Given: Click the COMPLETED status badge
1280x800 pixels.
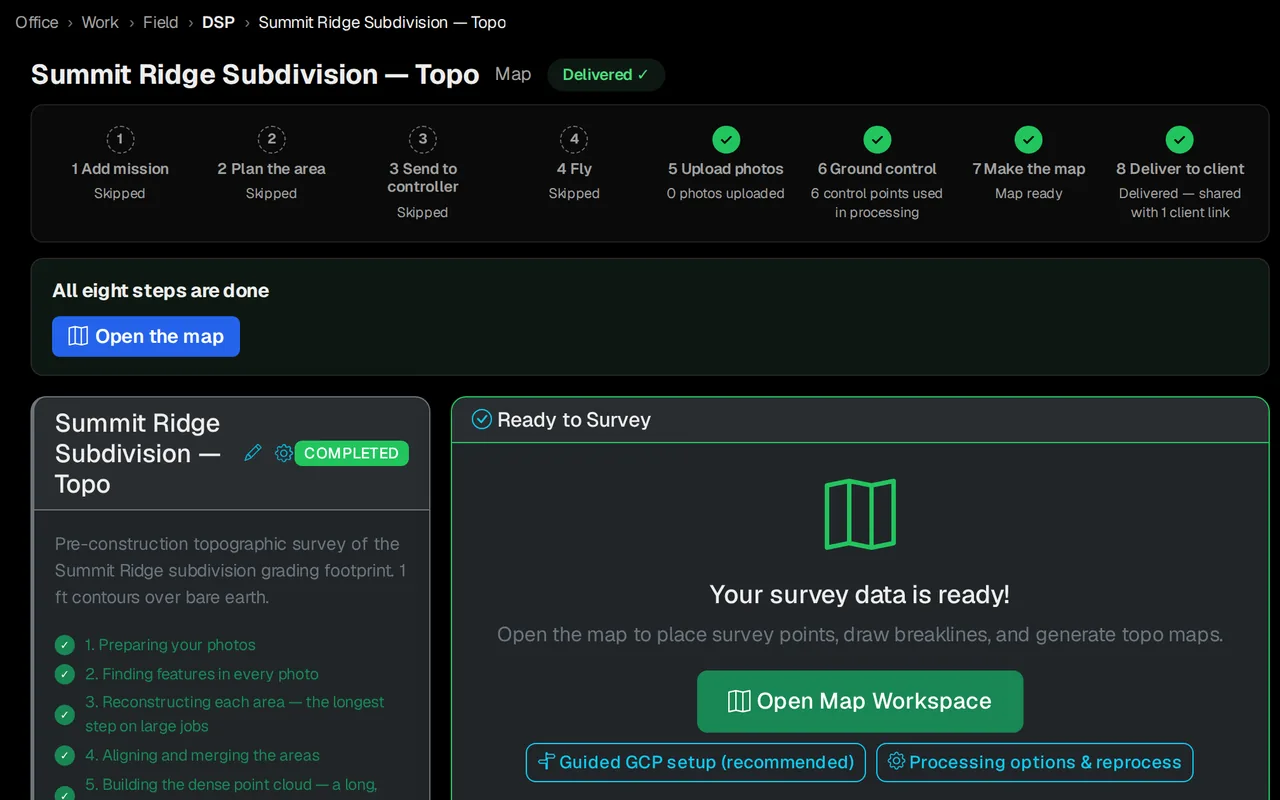Looking at the screenshot, I should pos(352,453).
